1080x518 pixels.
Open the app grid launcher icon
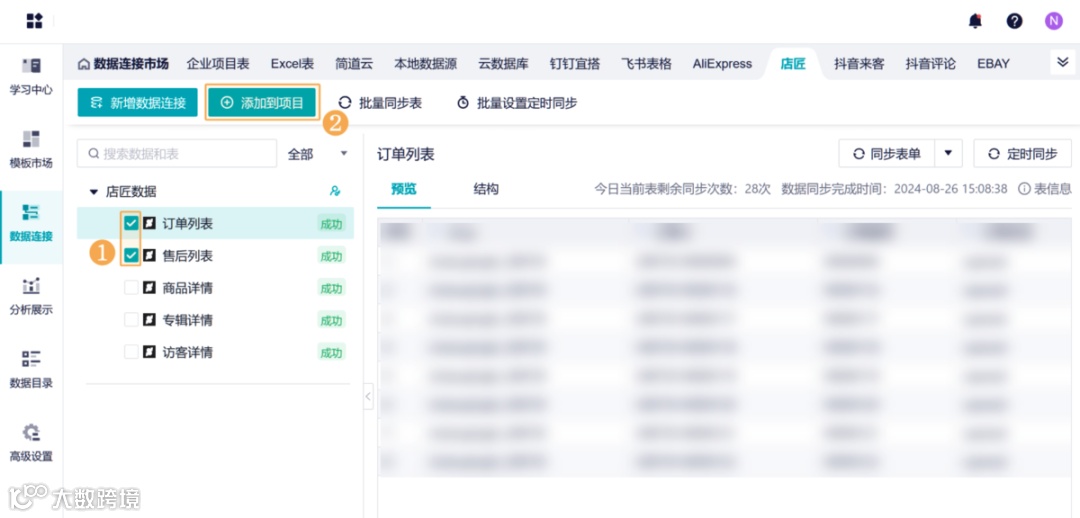pyautogui.click(x=34, y=21)
